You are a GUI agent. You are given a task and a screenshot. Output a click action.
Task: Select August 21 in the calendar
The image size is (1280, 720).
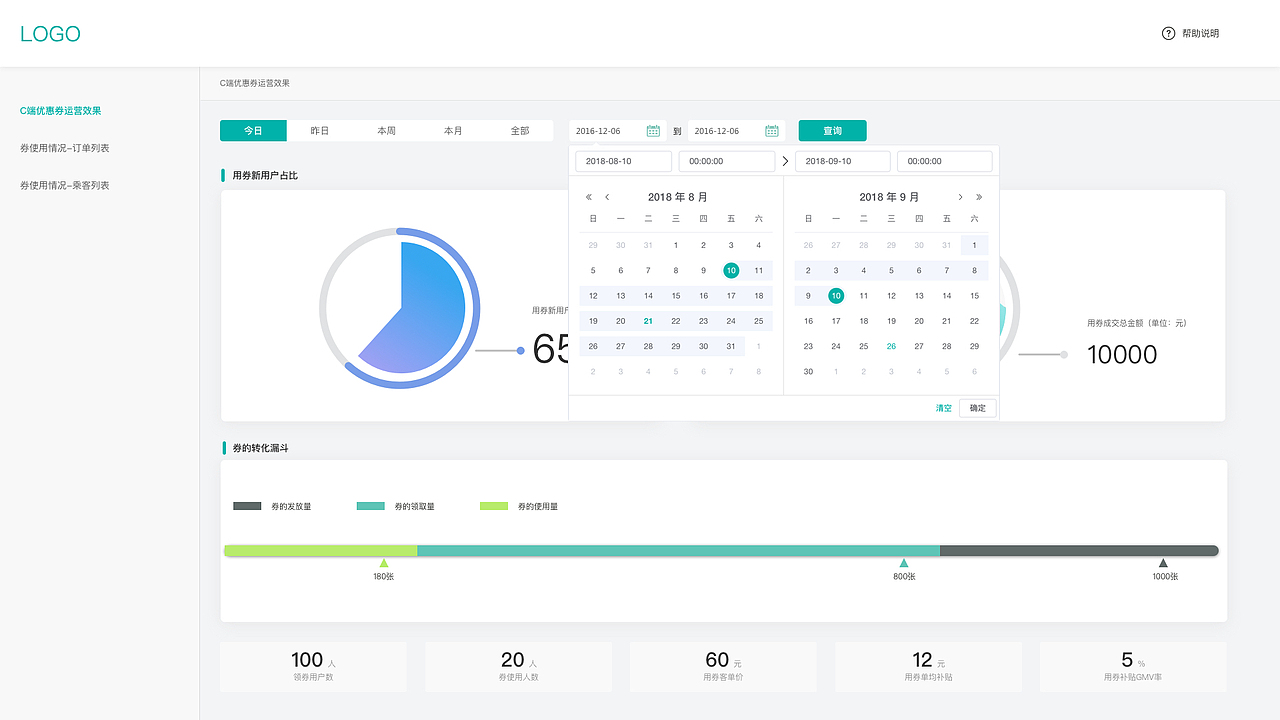coord(648,321)
